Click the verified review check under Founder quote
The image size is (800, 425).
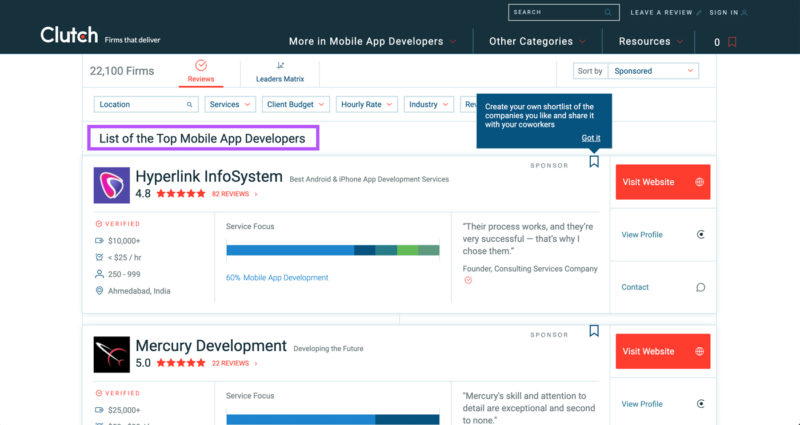(x=468, y=280)
